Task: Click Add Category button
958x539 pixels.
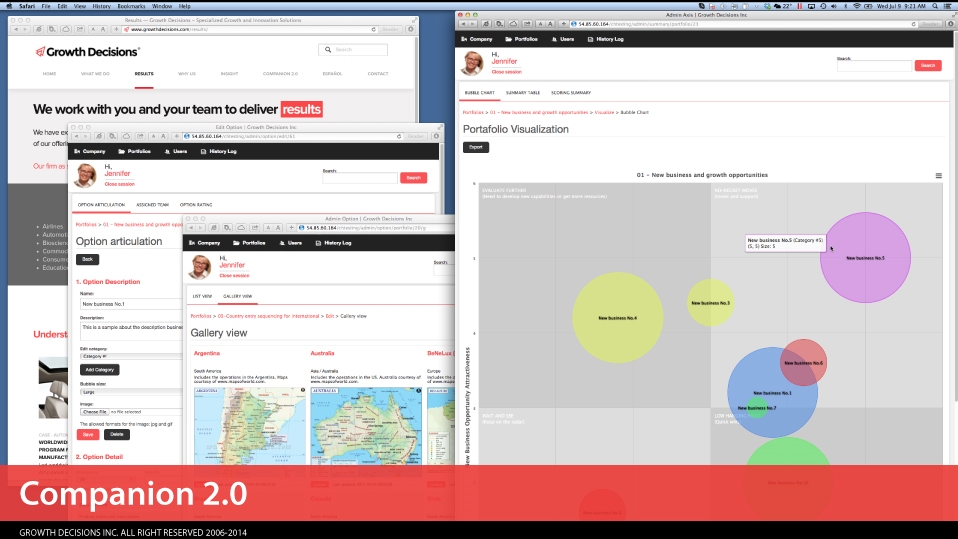Action: click(100, 370)
